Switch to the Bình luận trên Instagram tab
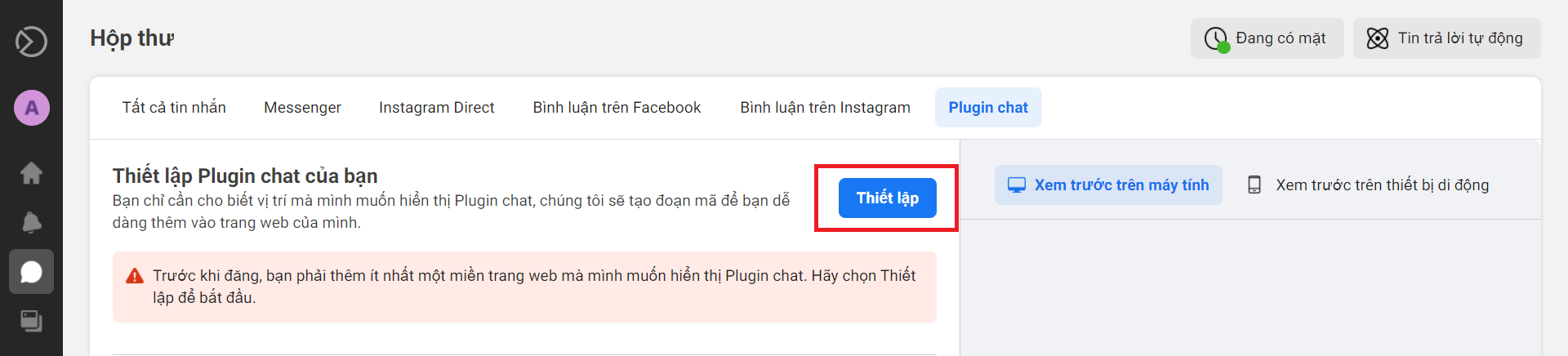Screen dimensions: 1568x356 [x=825, y=108]
